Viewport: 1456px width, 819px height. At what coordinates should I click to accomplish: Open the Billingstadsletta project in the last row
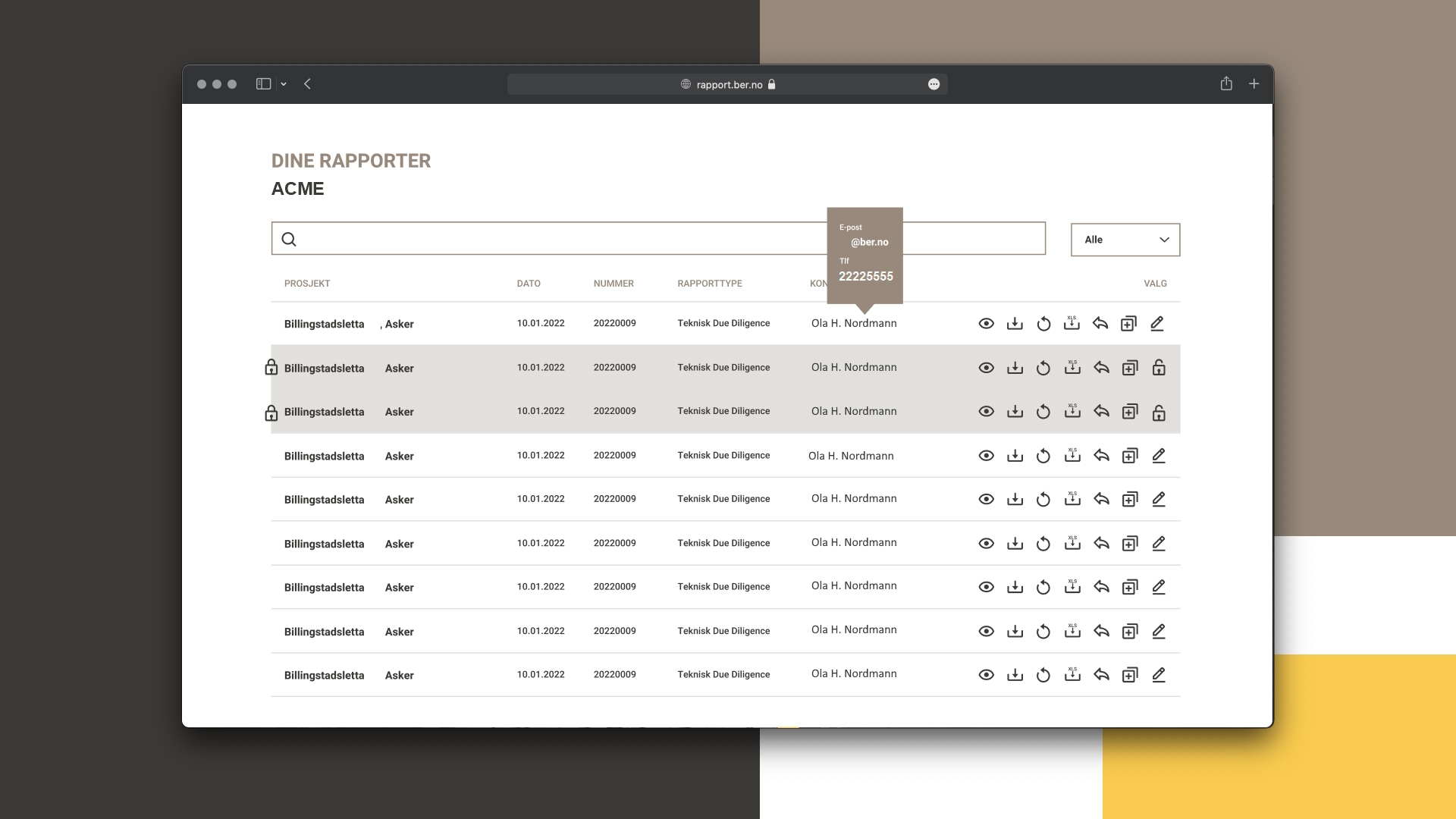pos(324,676)
